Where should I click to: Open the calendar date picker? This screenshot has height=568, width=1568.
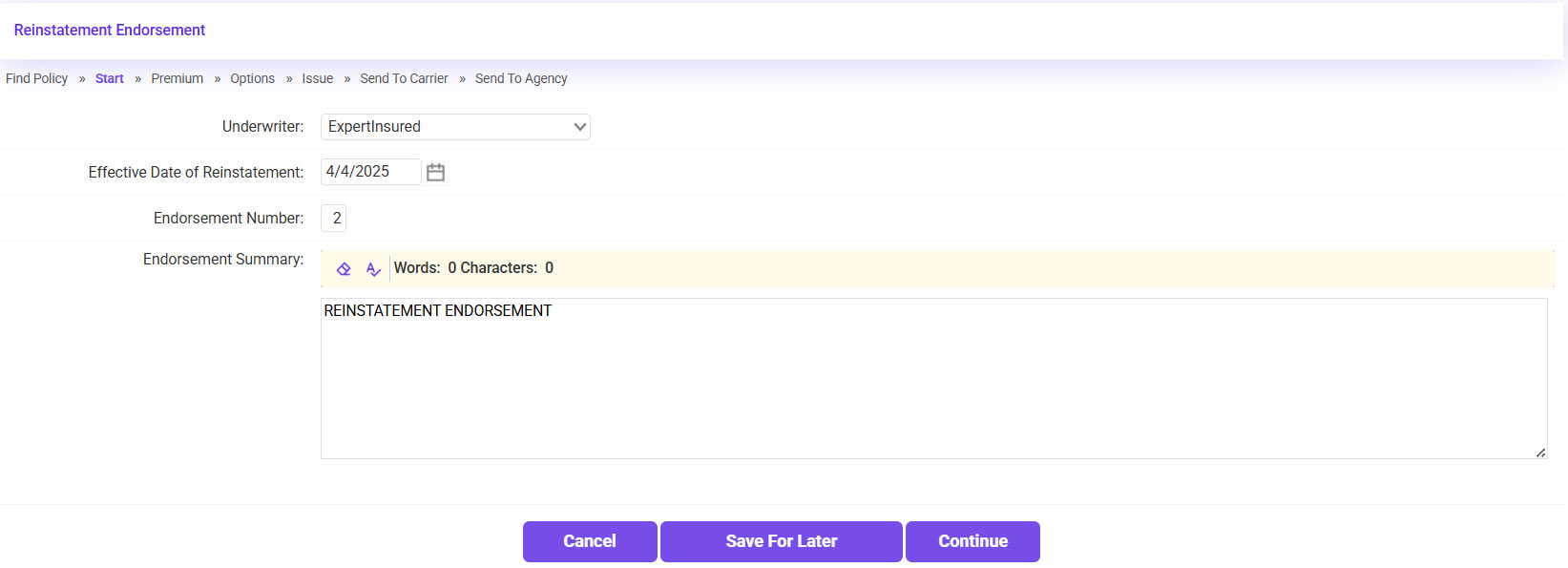[x=435, y=172]
